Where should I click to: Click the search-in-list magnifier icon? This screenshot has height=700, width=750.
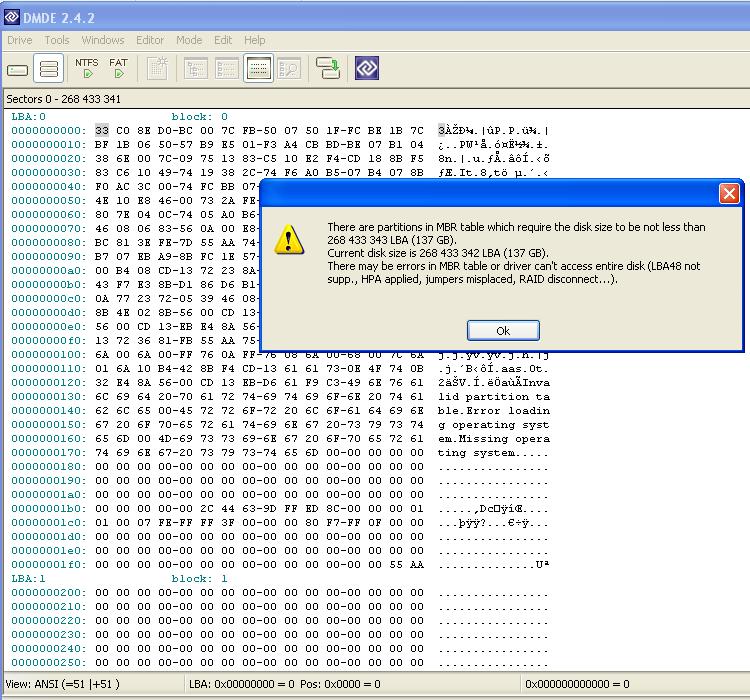tap(289, 68)
